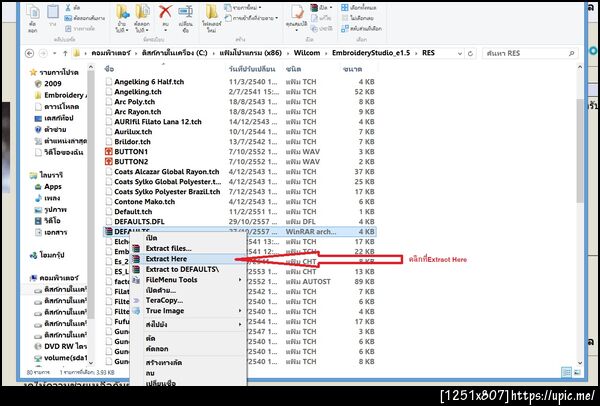The height and width of the screenshot is (406, 600).
Task: Click the History icon in the ribbon open group
Action: click(314, 29)
